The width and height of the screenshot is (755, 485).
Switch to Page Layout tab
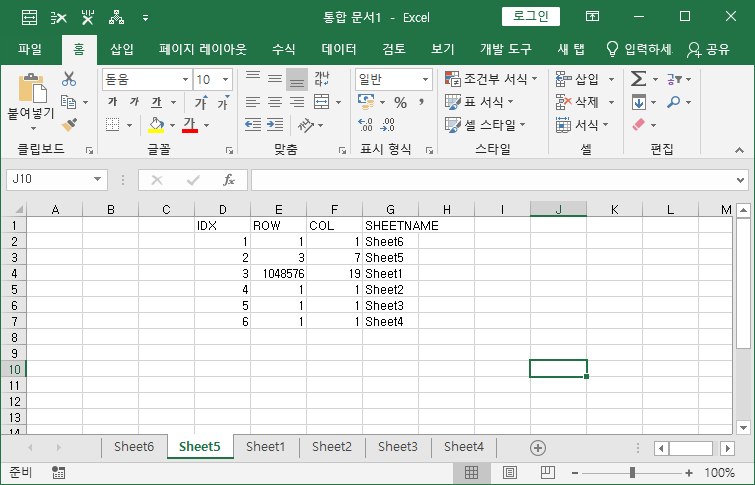[x=203, y=49]
